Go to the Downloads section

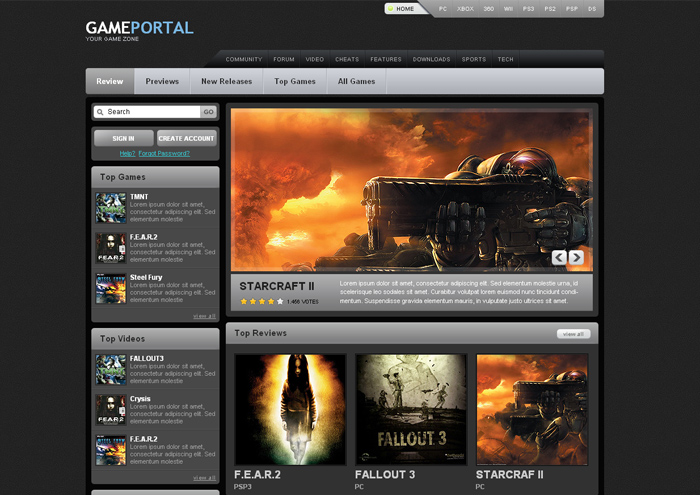431,59
